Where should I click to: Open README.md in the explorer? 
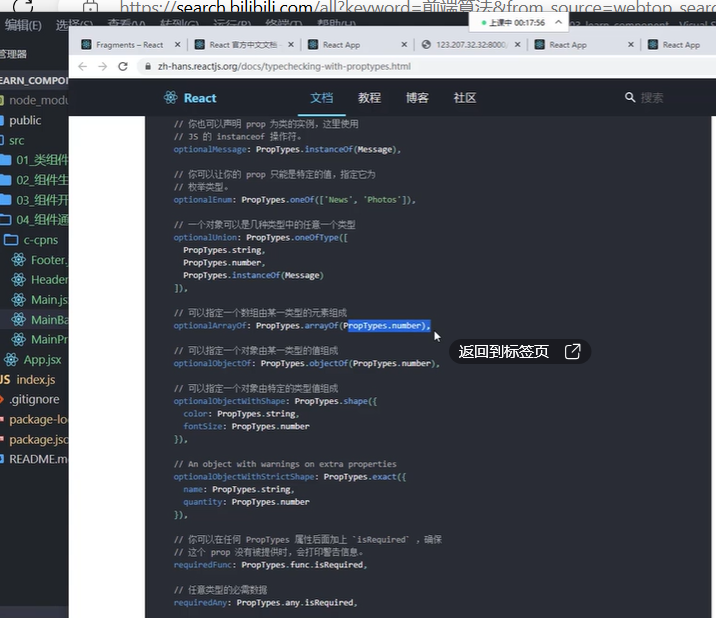pyautogui.click(x=34, y=459)
